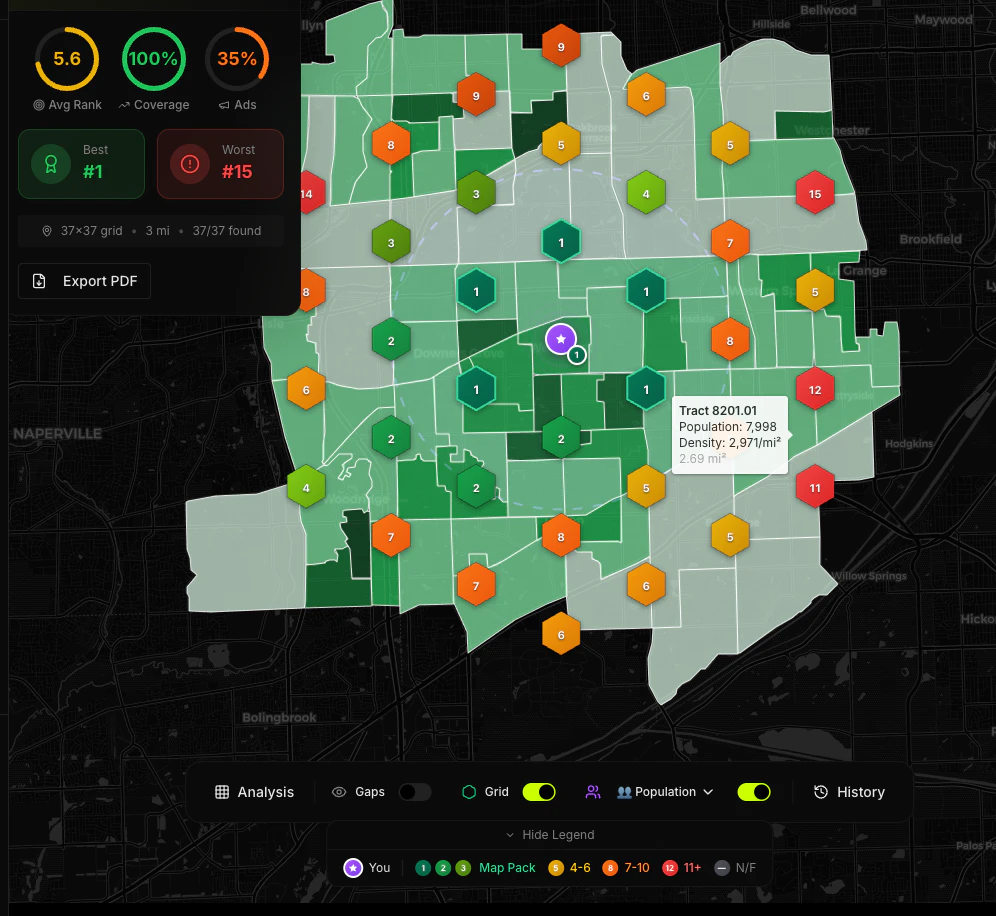Viewport: 996px width, 916px height.
Task: Select the green hexagon Grid icon
Action: (x=468, y=792)
